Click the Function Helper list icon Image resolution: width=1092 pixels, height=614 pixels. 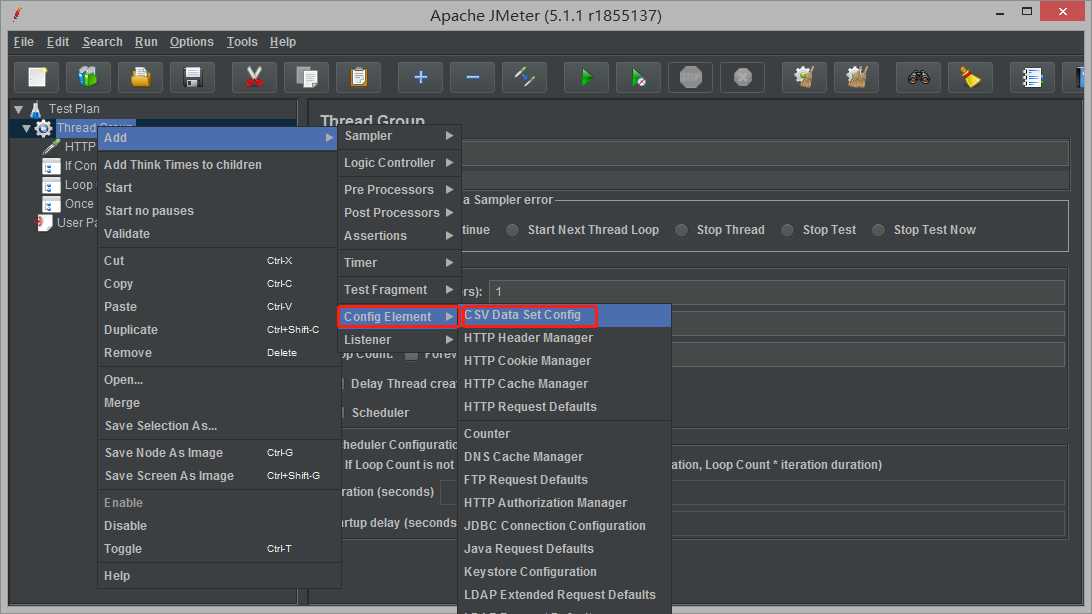coord(1031,77)
